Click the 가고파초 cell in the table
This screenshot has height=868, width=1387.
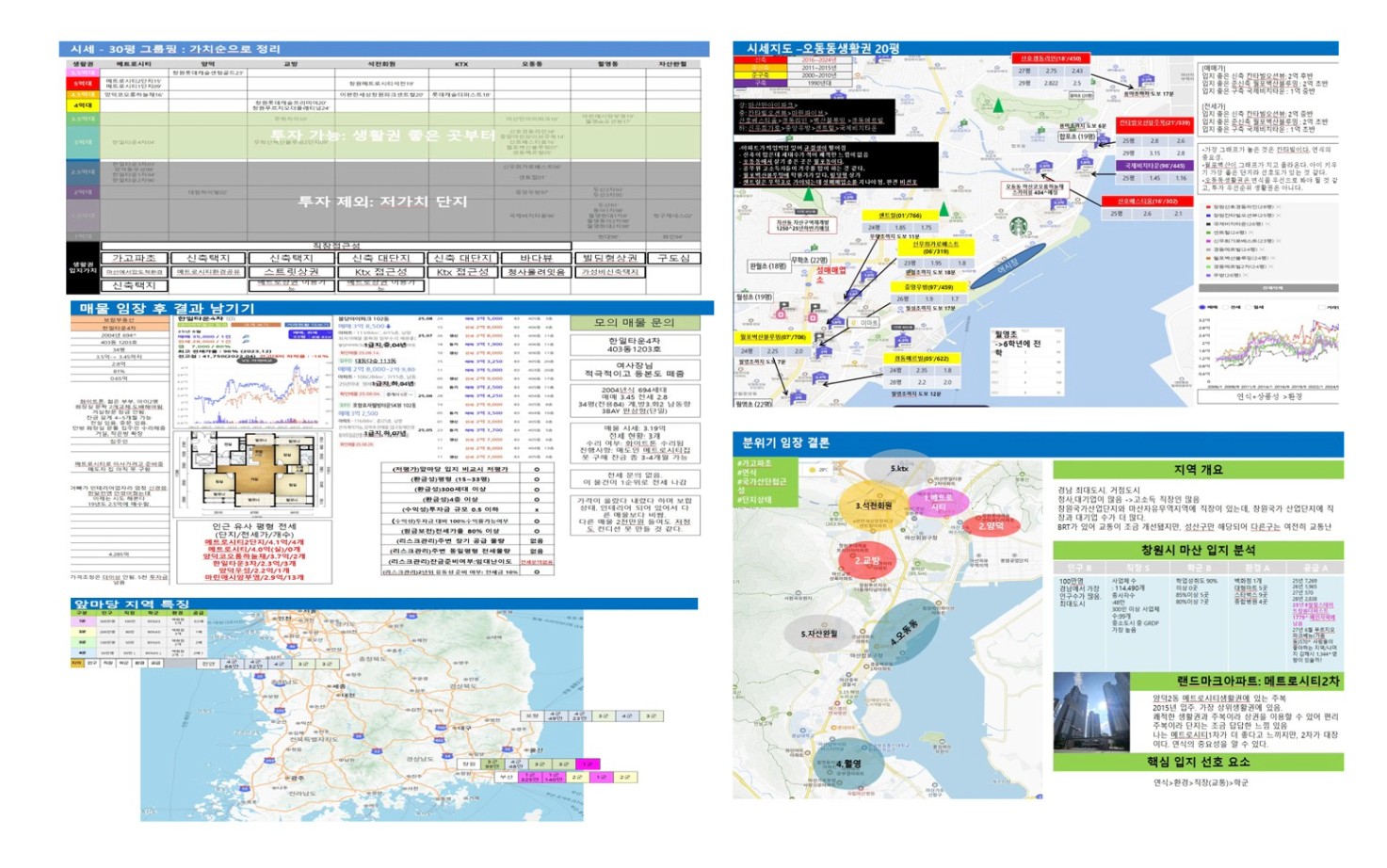[134, 258]
